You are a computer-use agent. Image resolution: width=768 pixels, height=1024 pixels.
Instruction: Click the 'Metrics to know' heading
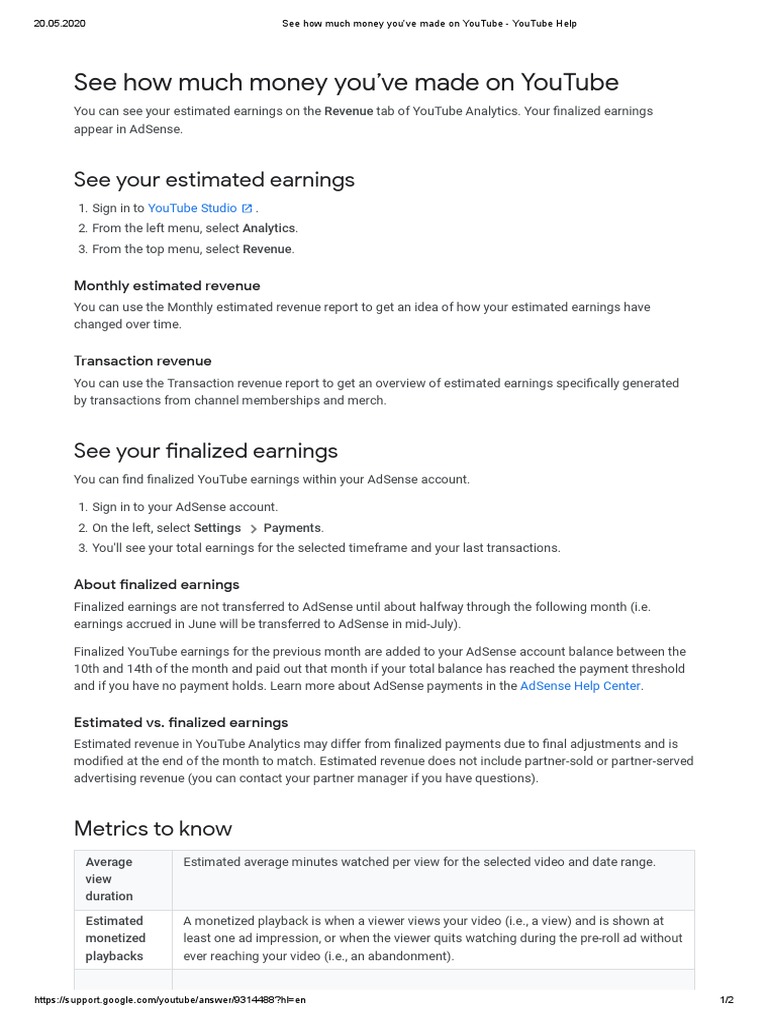[x=153, y=828]
